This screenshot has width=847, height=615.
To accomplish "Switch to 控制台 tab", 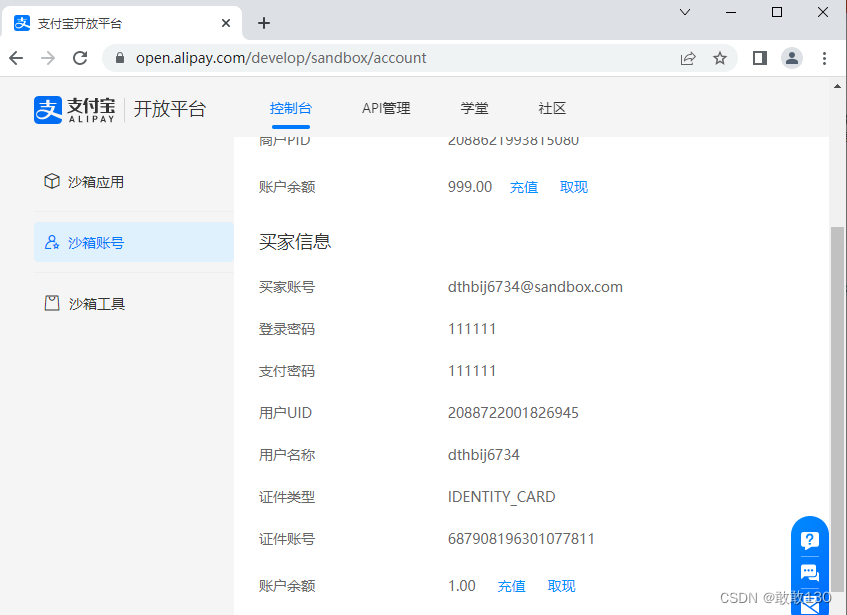I will click(x=291, y=108).
